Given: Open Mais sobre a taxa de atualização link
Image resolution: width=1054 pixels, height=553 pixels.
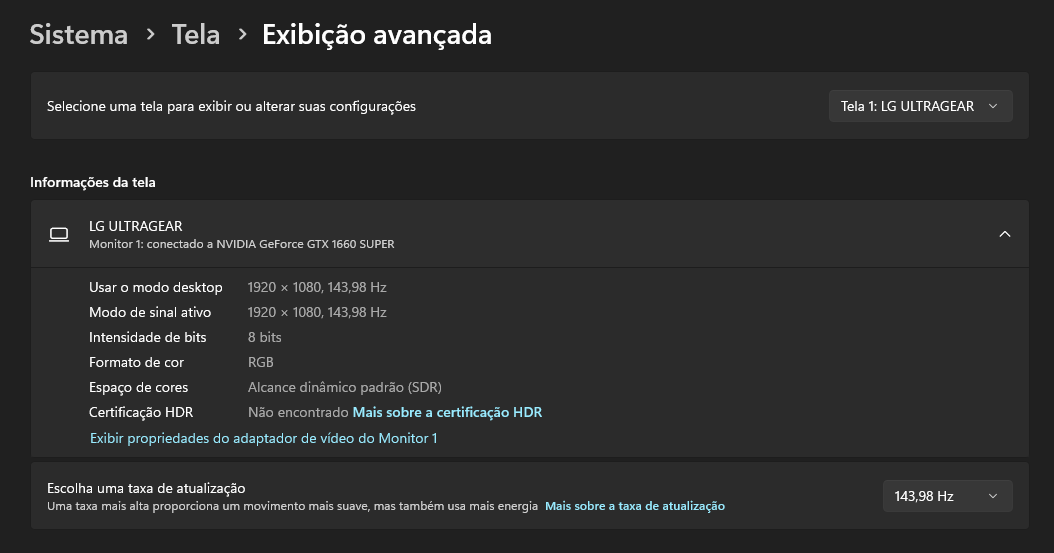Looking at the screenshot, I should (635, 506).
